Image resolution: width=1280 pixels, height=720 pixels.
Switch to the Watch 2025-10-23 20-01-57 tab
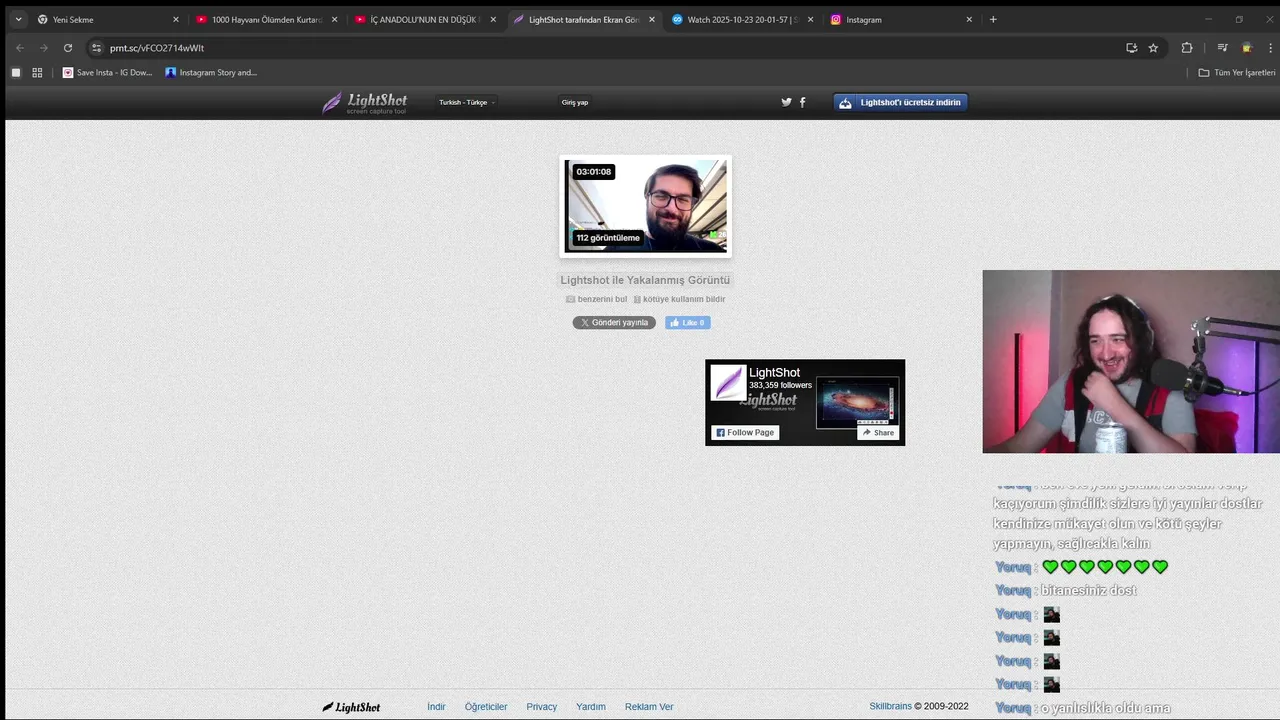point(742,19)
